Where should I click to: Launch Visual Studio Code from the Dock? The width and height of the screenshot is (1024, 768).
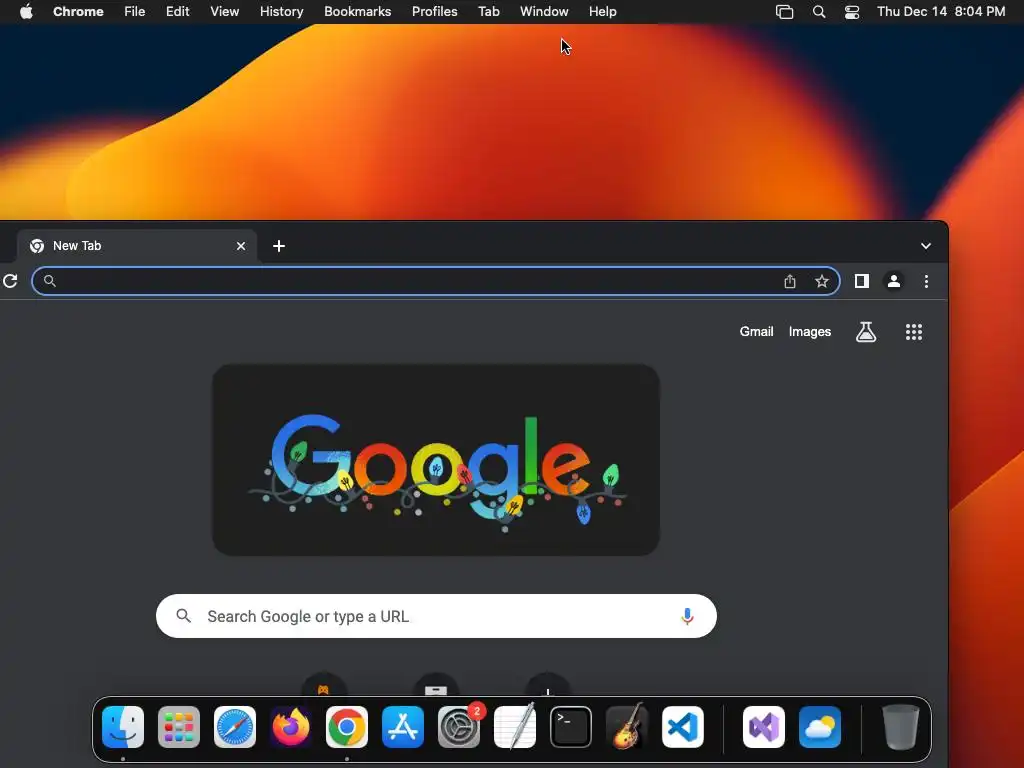pyautogui.click(x=683, y=727)
